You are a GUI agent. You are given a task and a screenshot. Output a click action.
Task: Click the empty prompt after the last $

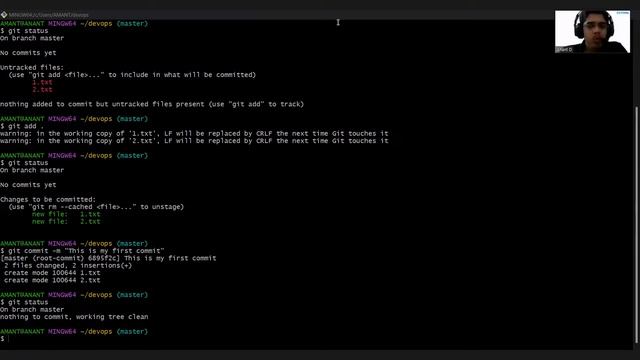point(9,339)
